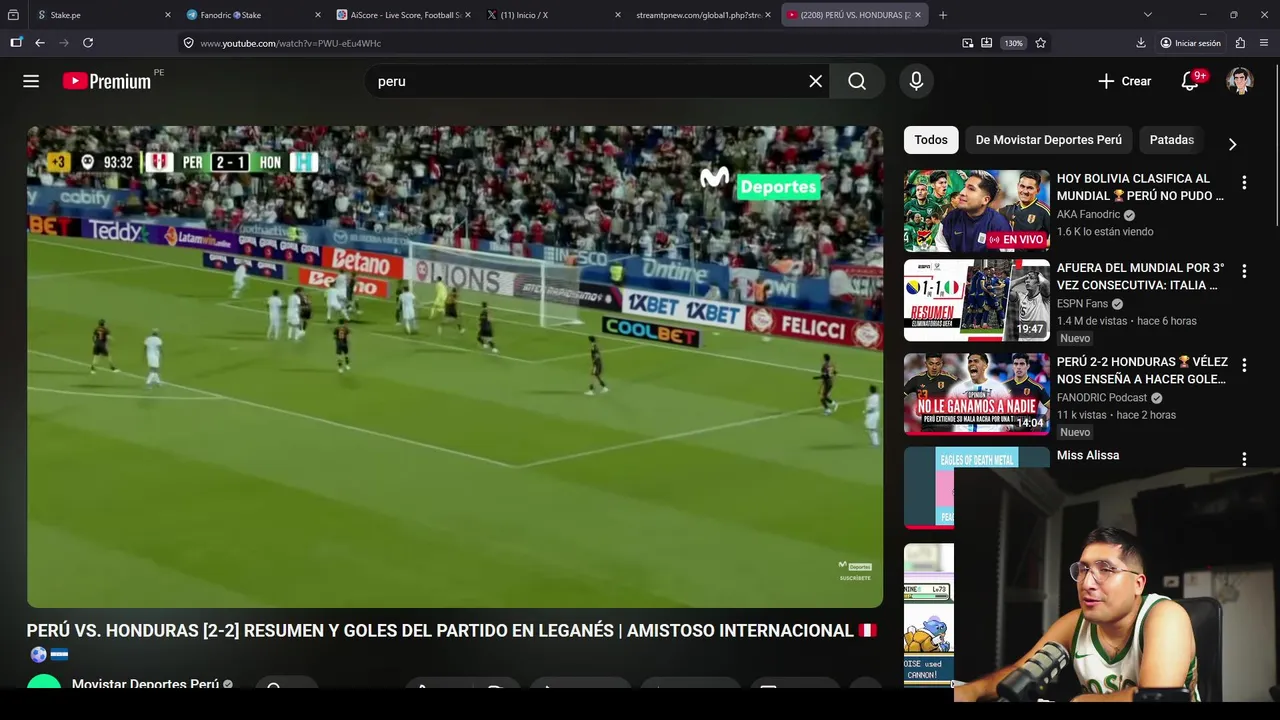Open Movistar Deportes Perú channel avatar
Viewport: 1280px width, 720px height.
(44, 684)
